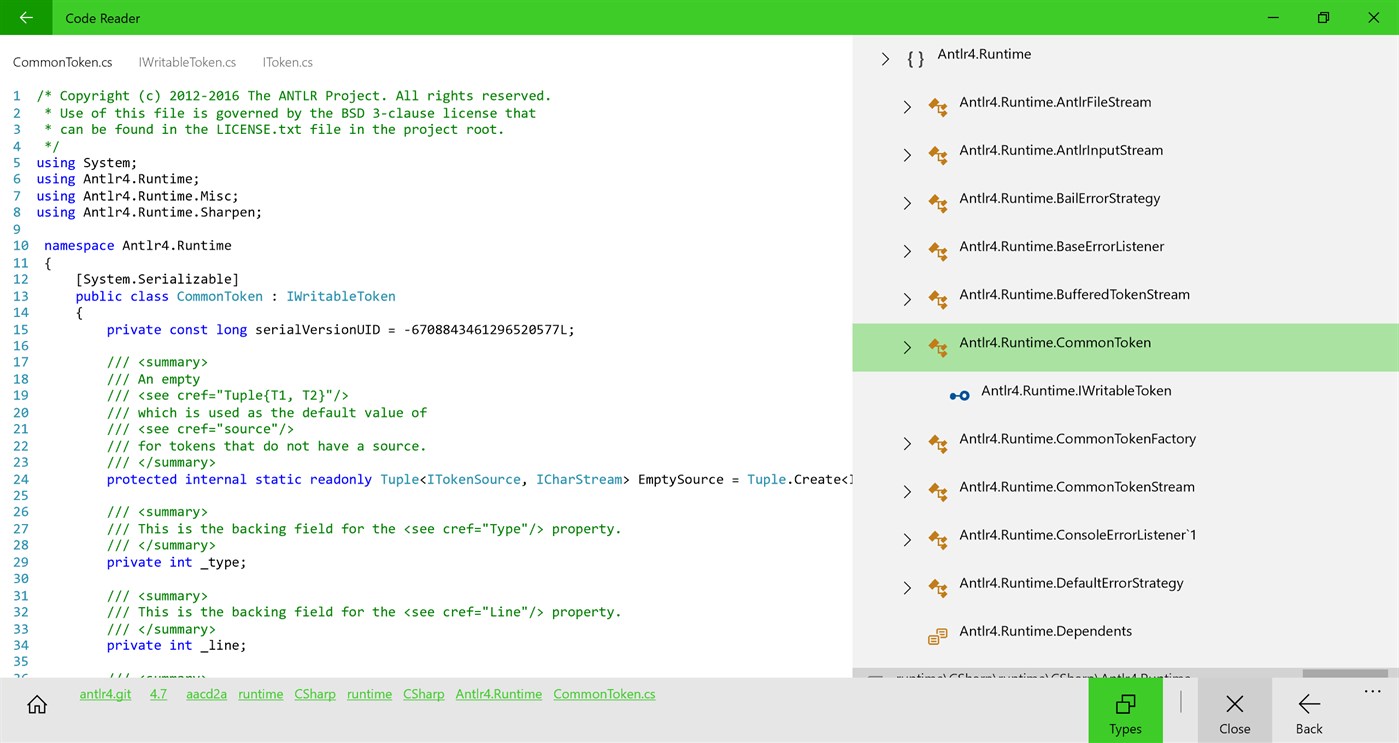Open the more options ellipsis menu
Viewport: 1399px width, 743px height.
tap(1371, 692)
